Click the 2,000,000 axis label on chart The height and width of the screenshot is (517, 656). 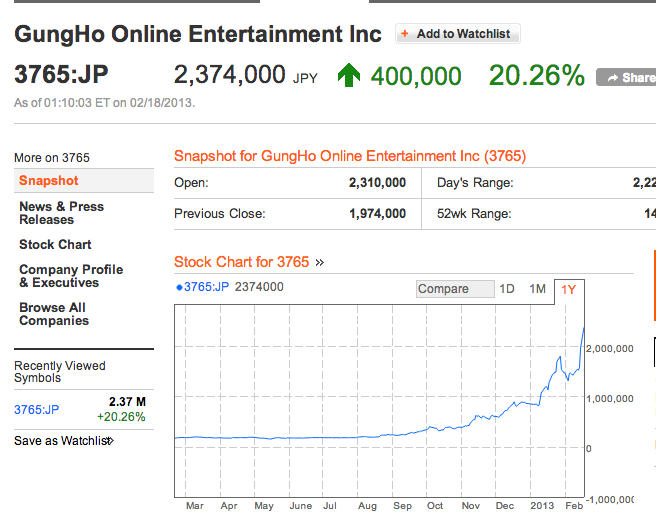click(610, 349)
